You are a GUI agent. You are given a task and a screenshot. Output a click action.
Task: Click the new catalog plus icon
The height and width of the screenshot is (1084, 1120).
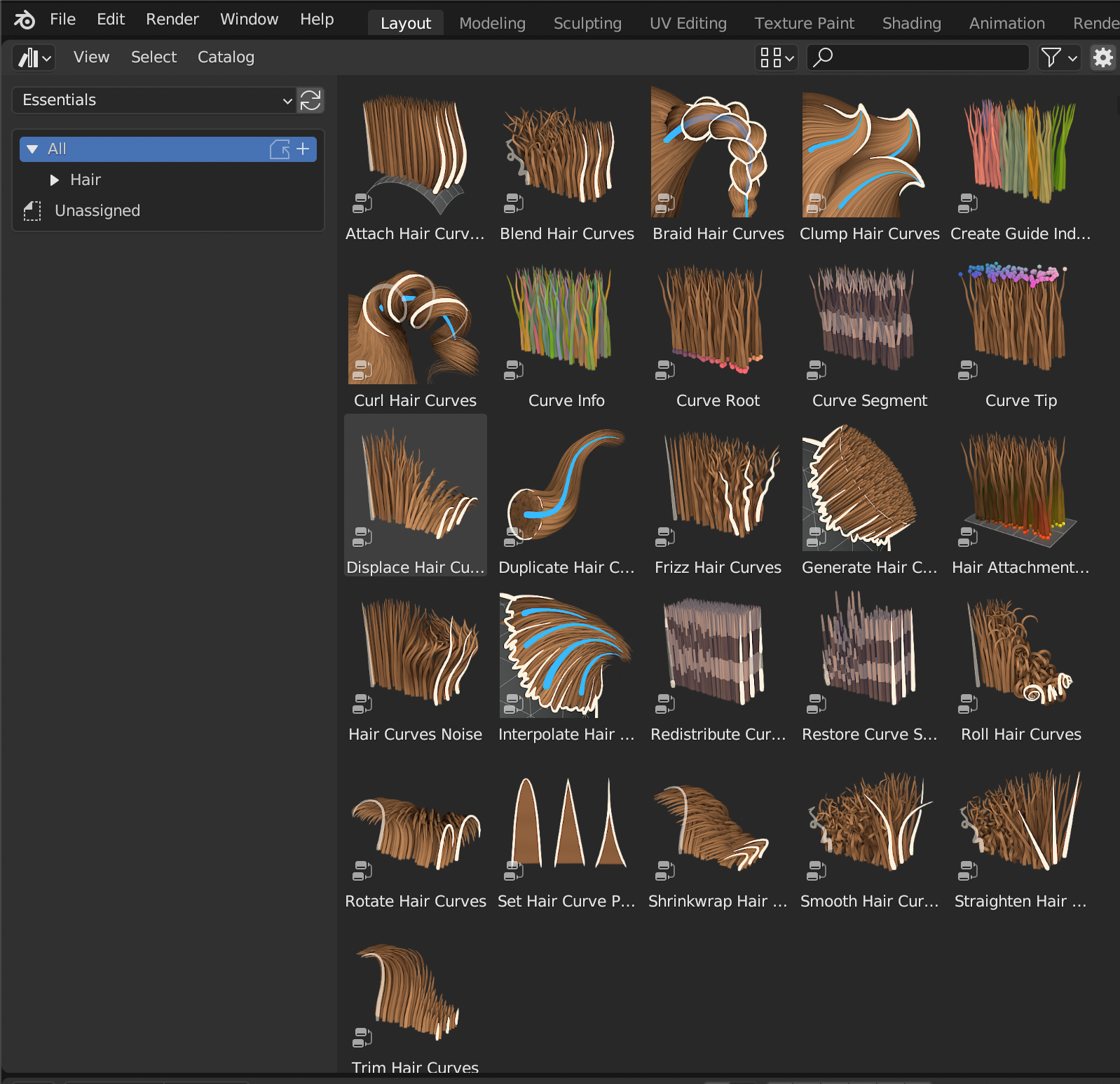click(x=303, y=149)
